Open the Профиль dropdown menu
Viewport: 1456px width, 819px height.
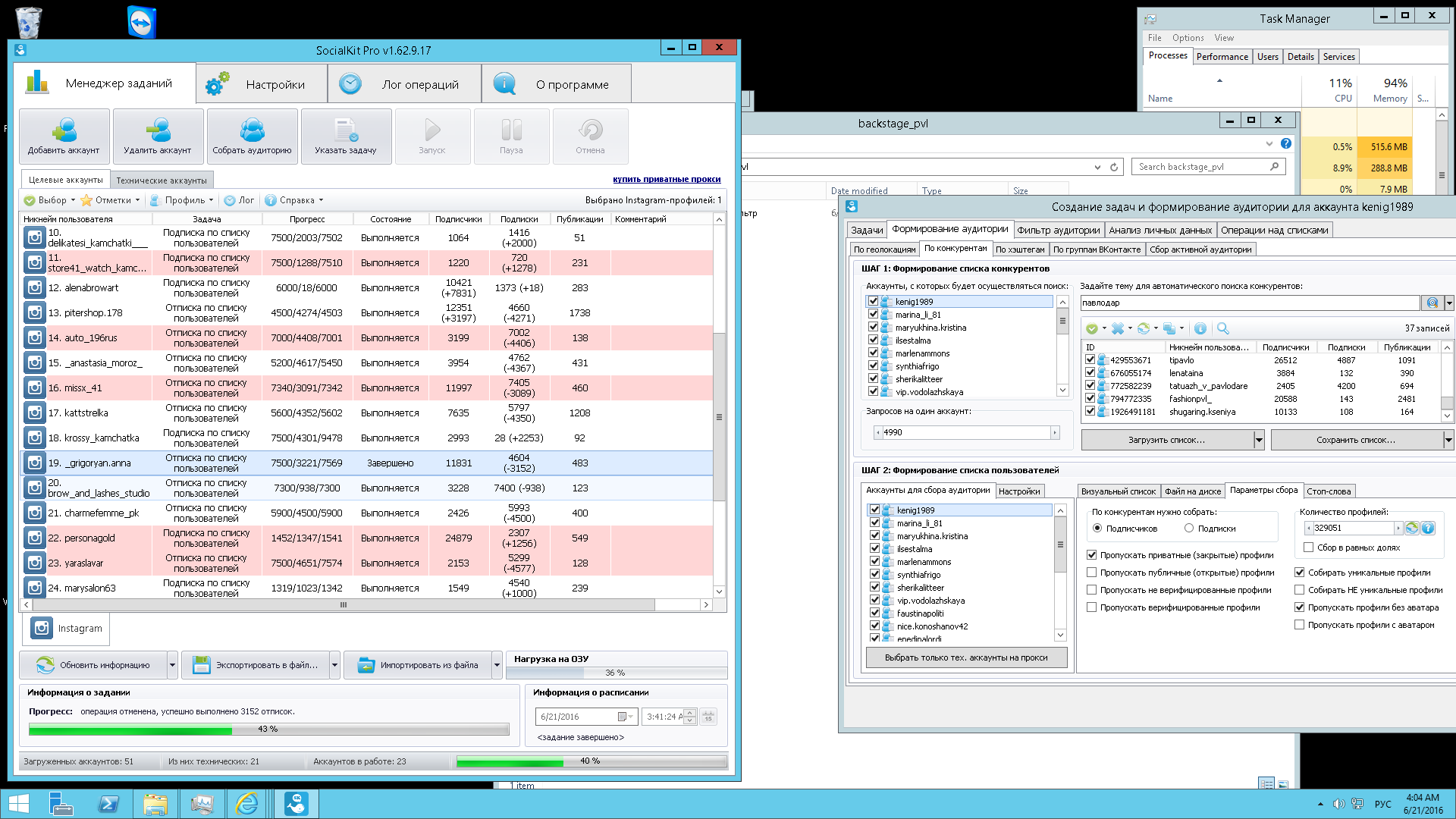coord(183,200)
